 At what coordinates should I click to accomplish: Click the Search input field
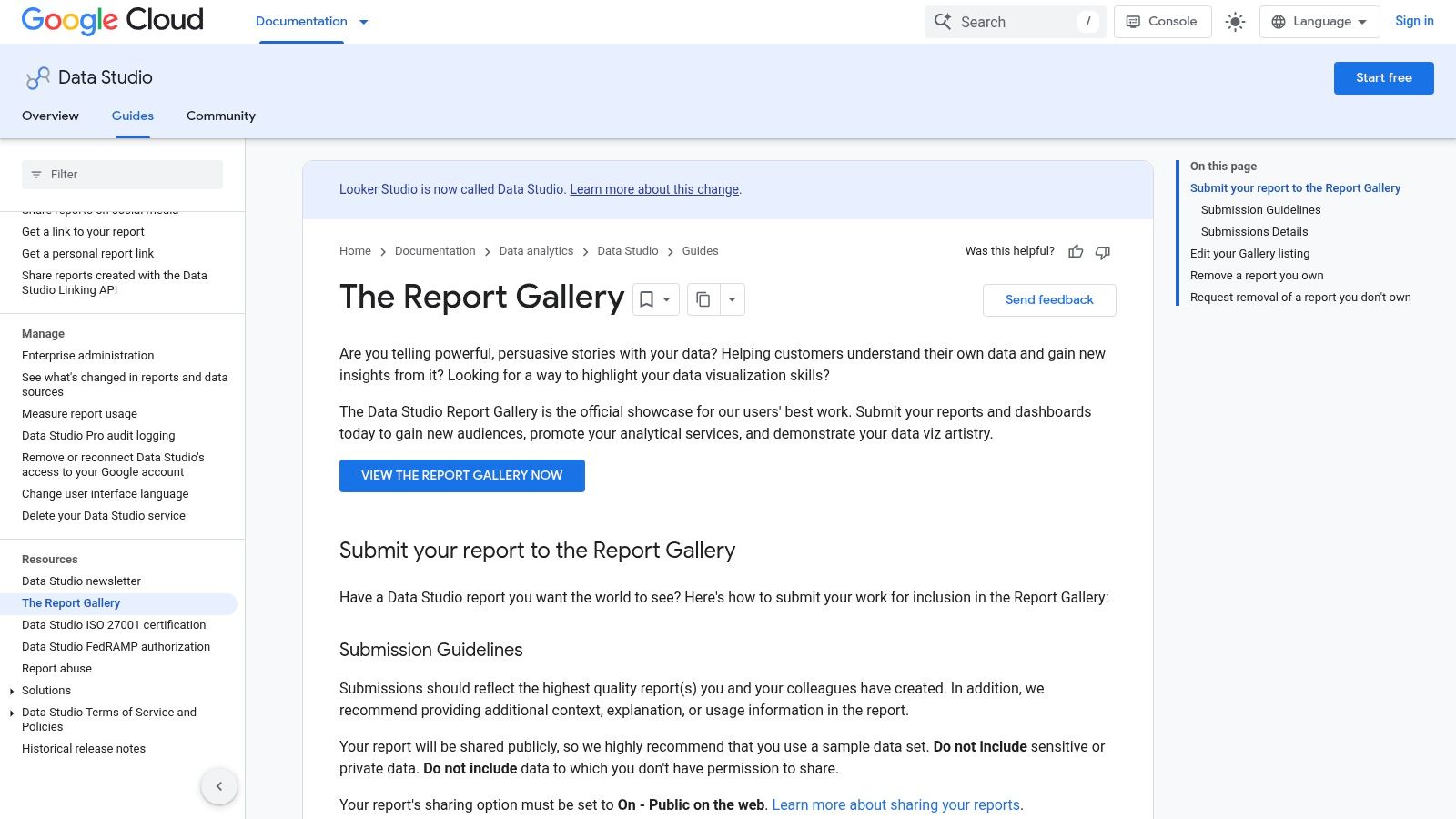click(x=1015, y=22)
